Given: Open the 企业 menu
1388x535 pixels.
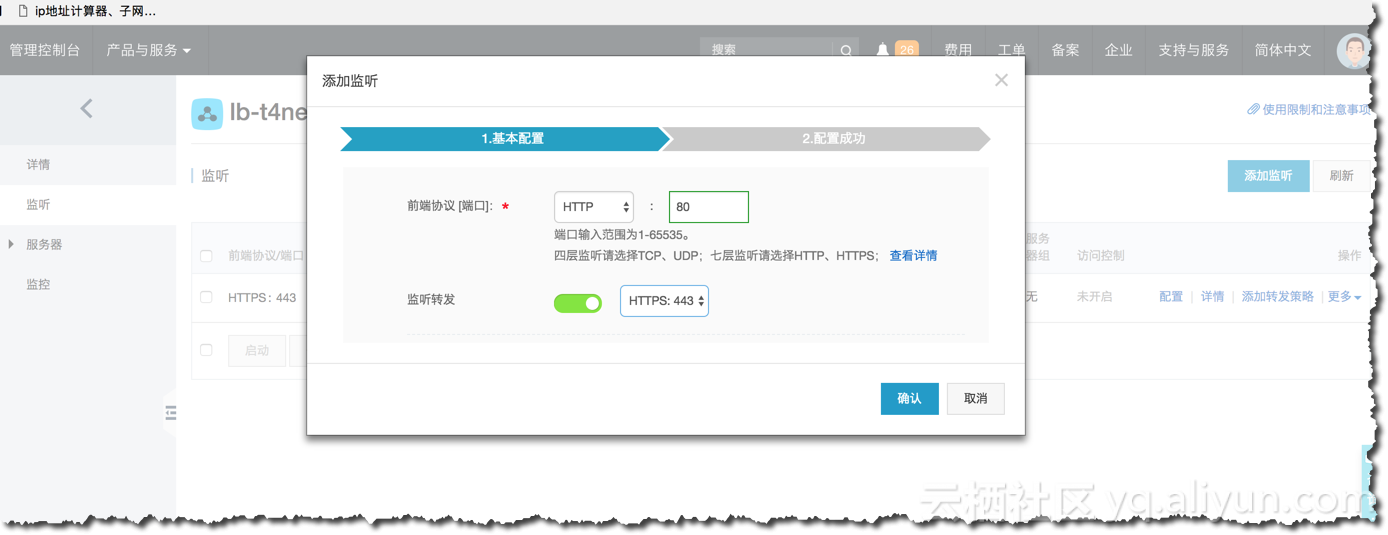Looking at the screenshot, I should (1118, 50).
